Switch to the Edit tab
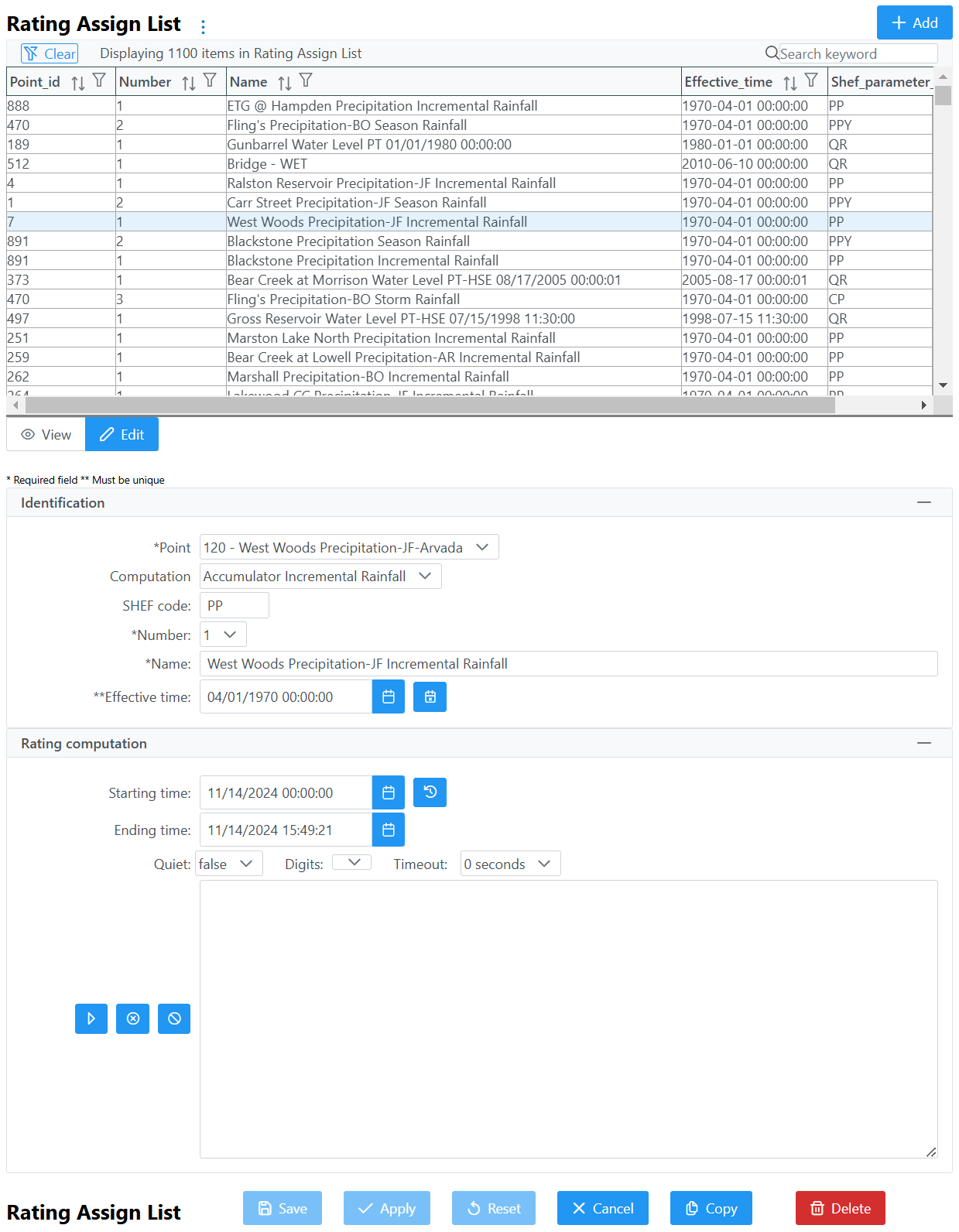The width and height of the screenshot is (959, 1232). point(122,434)
